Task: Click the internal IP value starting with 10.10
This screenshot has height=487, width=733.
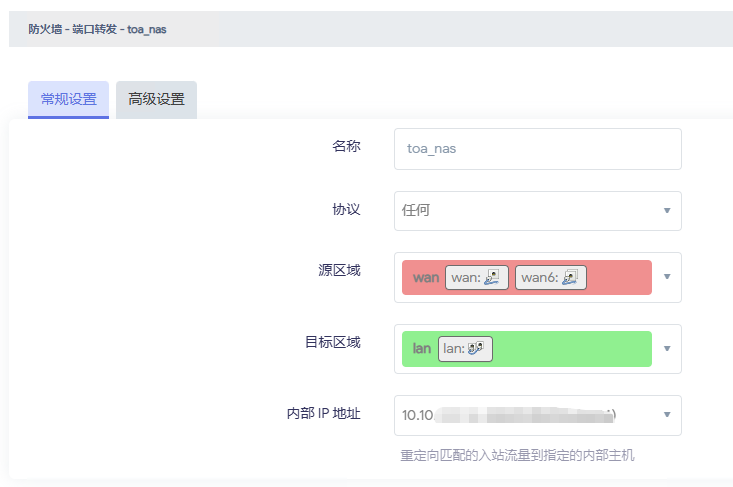Action: pyautogui.click(x=418, y=415)
